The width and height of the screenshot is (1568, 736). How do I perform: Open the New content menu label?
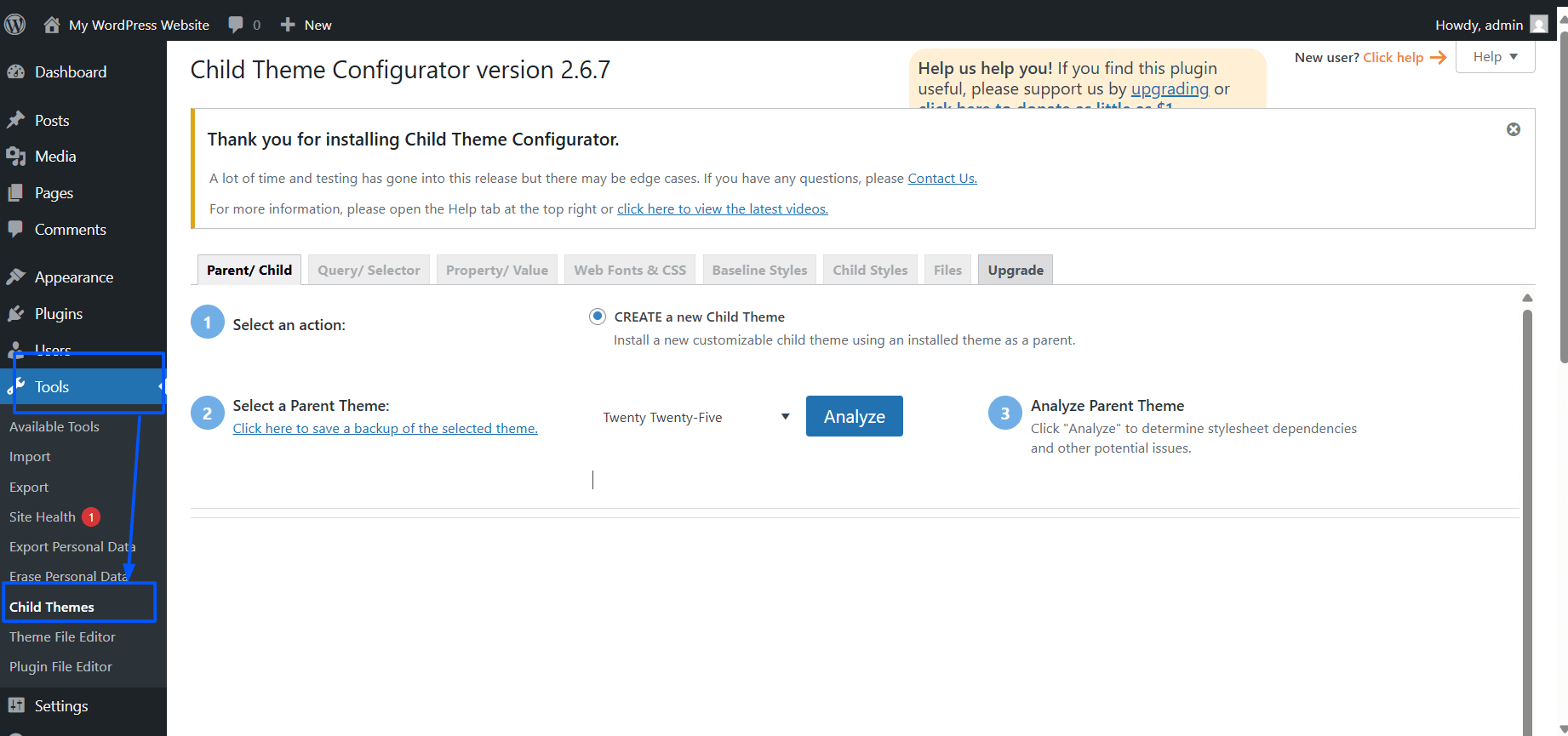[318, 25]
